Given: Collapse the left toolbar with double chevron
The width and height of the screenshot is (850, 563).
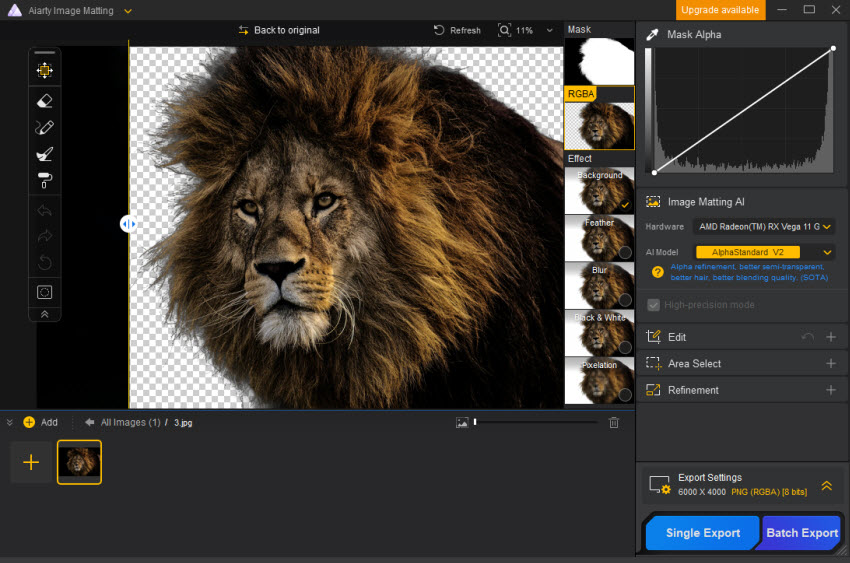Looking at the screenshot, I should pyautogui.click(x=44, y=314).
